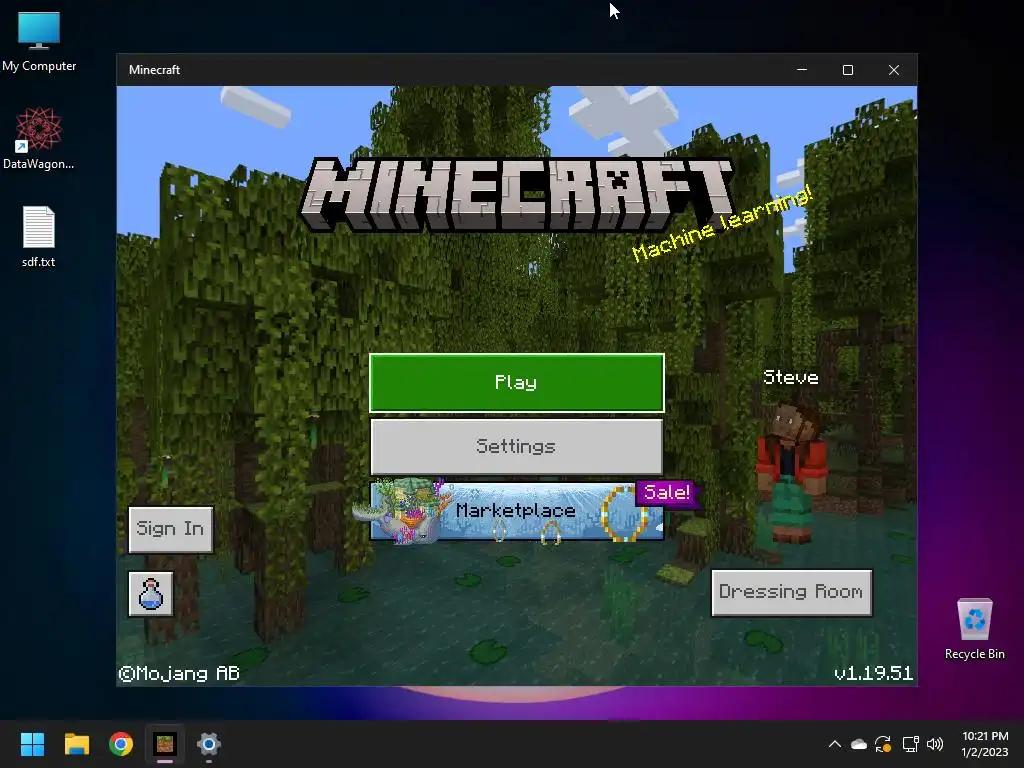The height and width of the screenshot is (768, 1024).
Task: Open the Dressing Room
Action: point(792,592)
